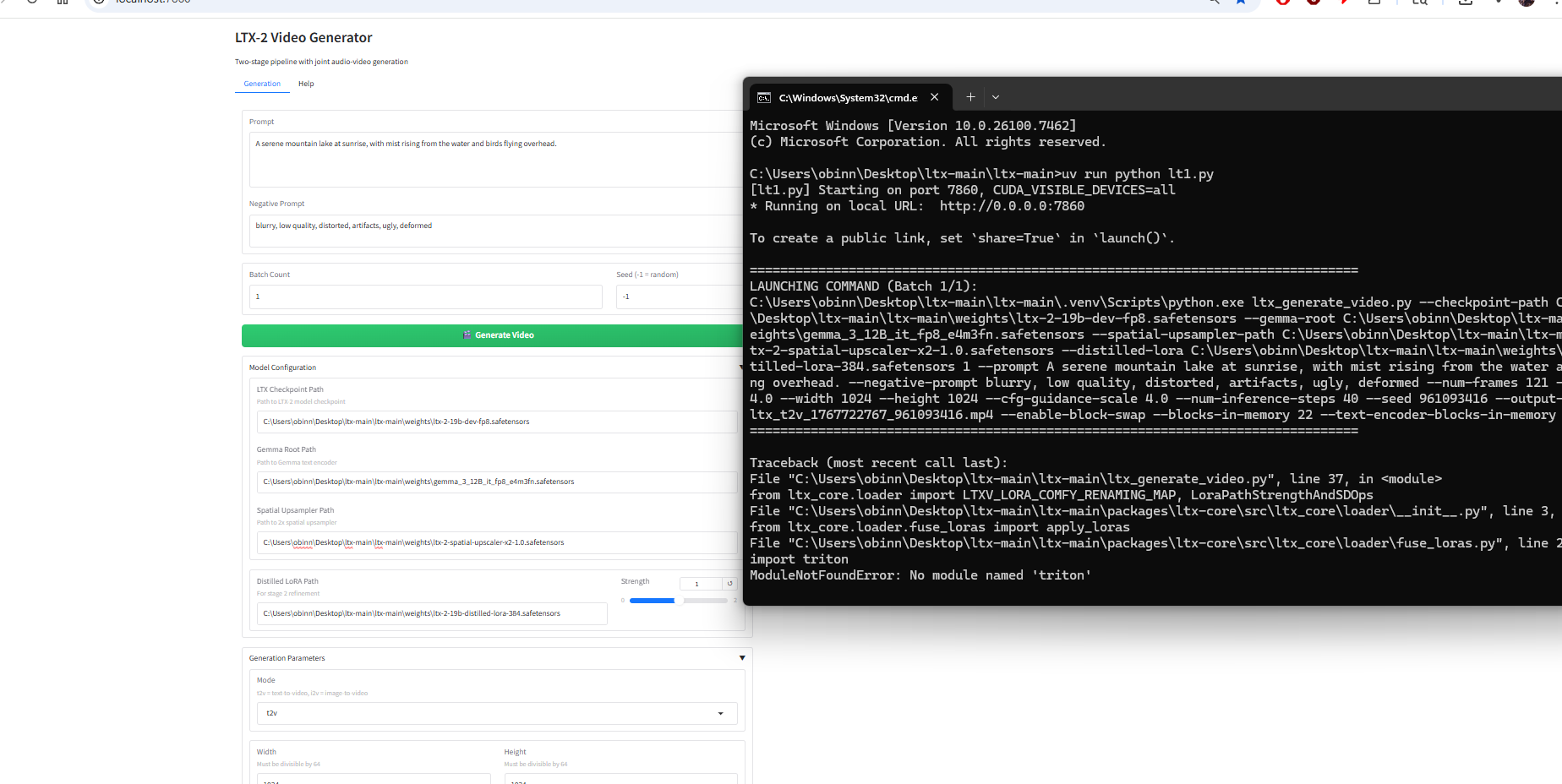1562x784 pixels.
Task: Reset the LoRA Strength value
Action: [729, 584]
